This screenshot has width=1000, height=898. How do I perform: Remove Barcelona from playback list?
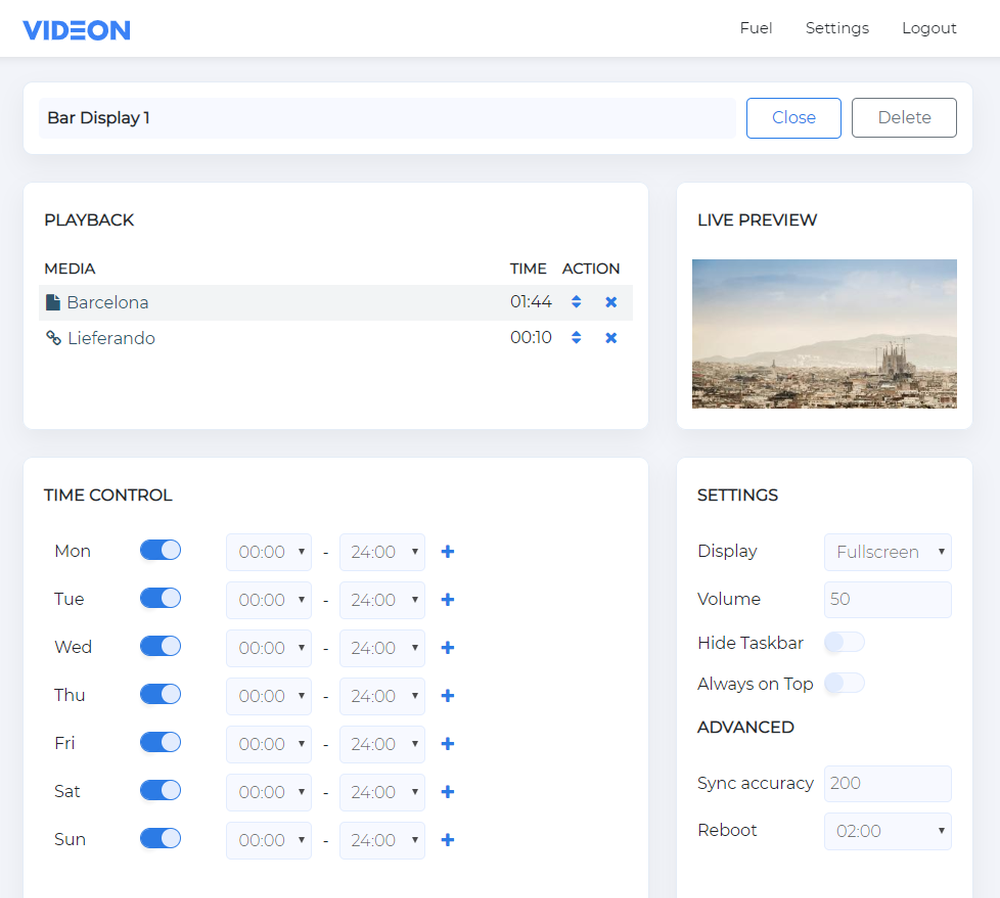point(611,302)
